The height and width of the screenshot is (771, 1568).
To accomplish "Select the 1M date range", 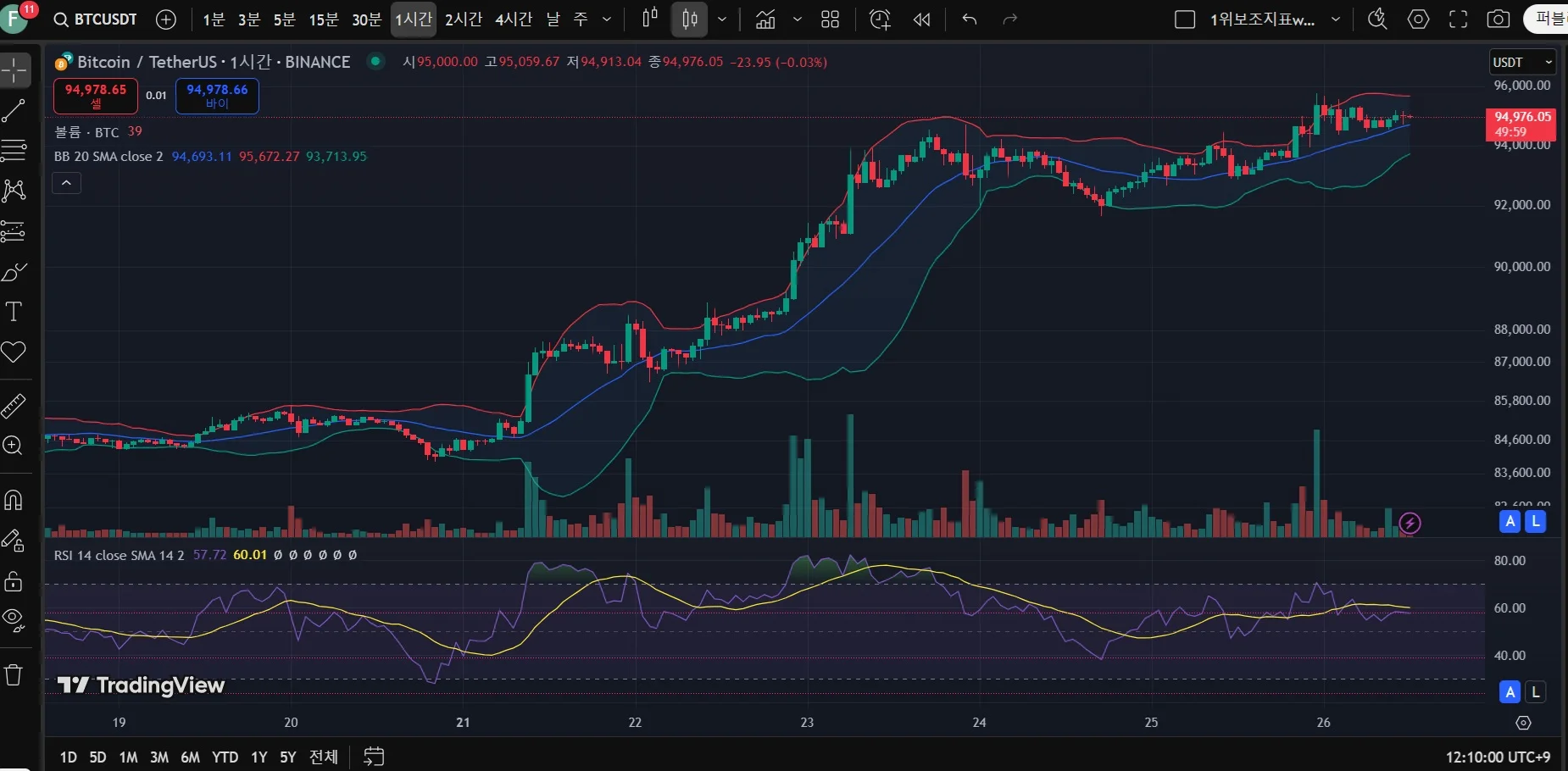I will (128, 757).
